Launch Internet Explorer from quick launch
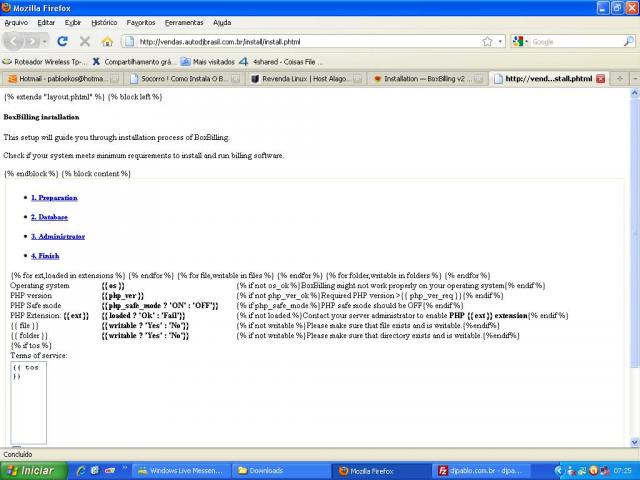 tap(80, 471)
